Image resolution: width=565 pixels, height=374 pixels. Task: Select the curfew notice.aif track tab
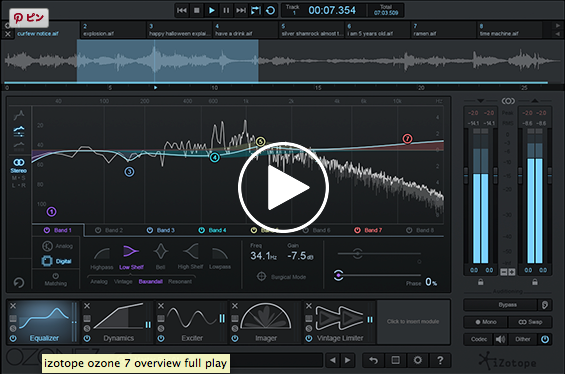pos(47,30)
